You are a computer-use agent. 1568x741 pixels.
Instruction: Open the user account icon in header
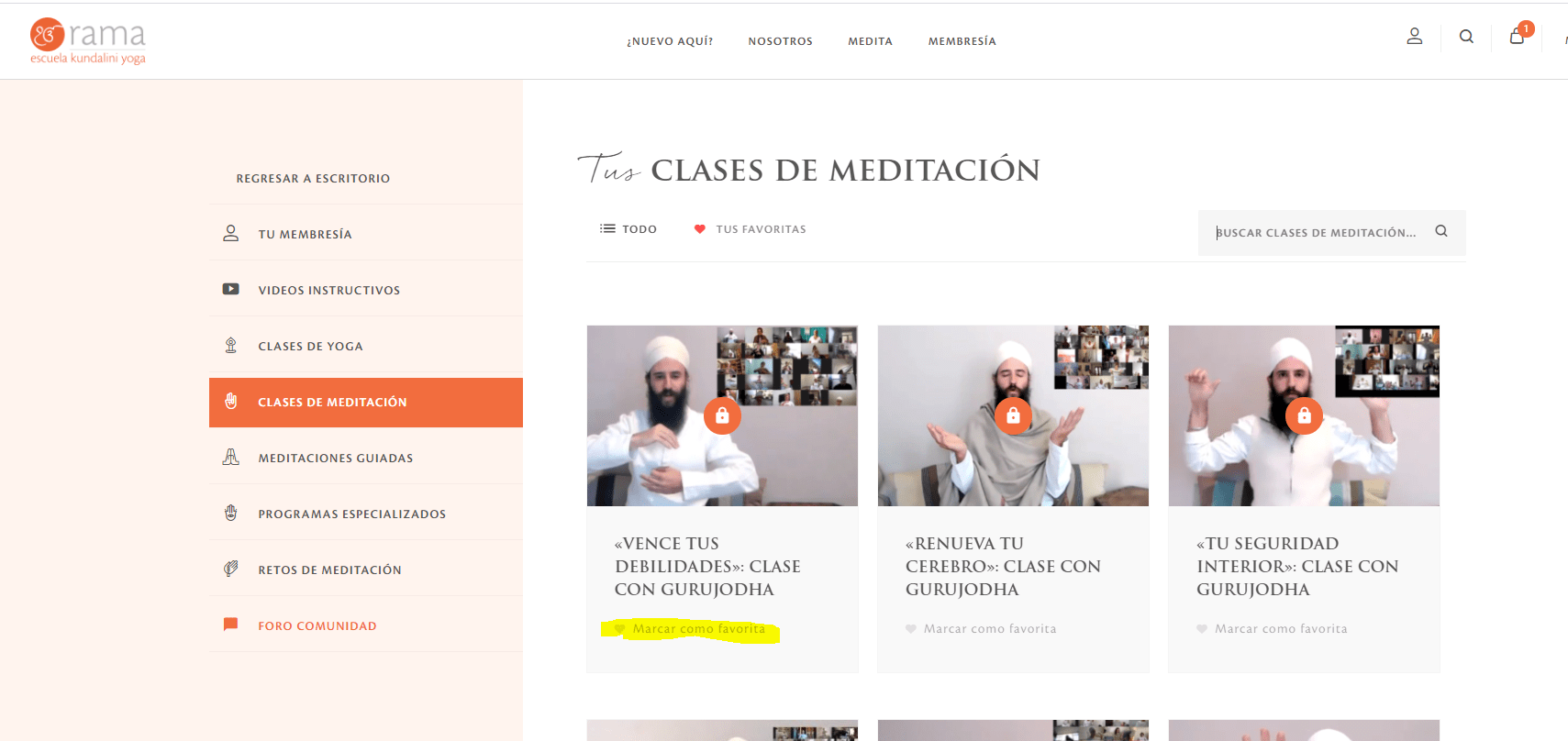[1414, 37]
